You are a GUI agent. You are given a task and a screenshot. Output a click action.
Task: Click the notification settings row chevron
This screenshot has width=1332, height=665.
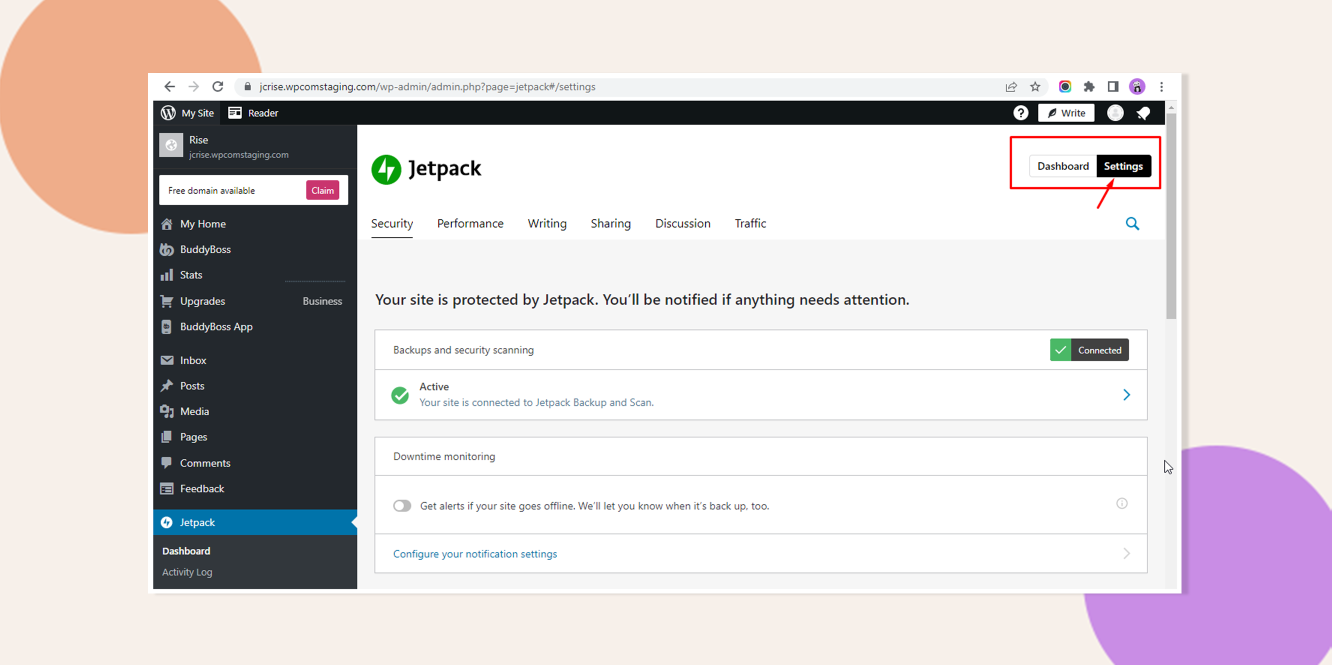coord(1126,554)
